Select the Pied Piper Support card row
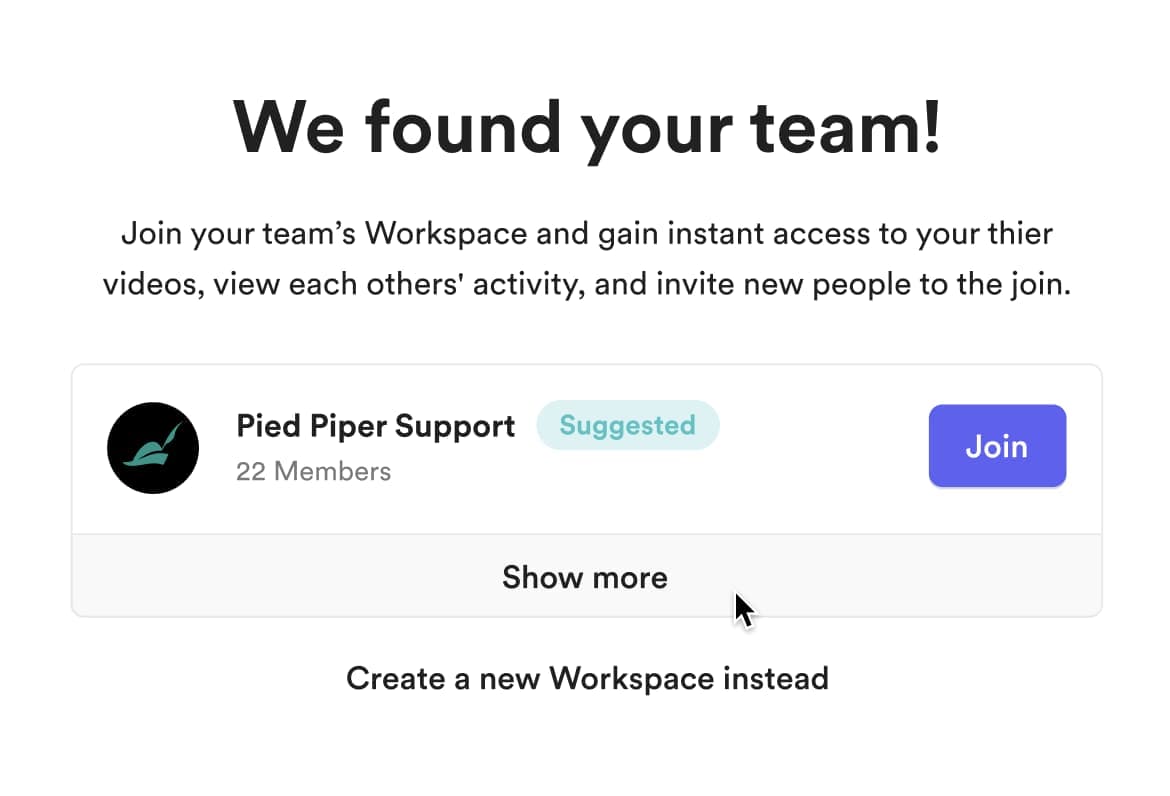 pyautogui.click(x=586, y=449)
